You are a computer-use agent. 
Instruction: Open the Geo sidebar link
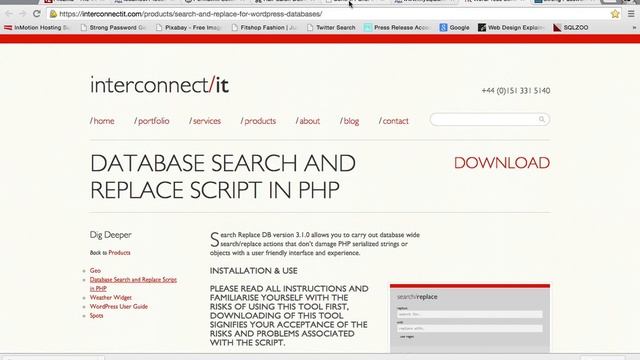(x=95, y=271)
